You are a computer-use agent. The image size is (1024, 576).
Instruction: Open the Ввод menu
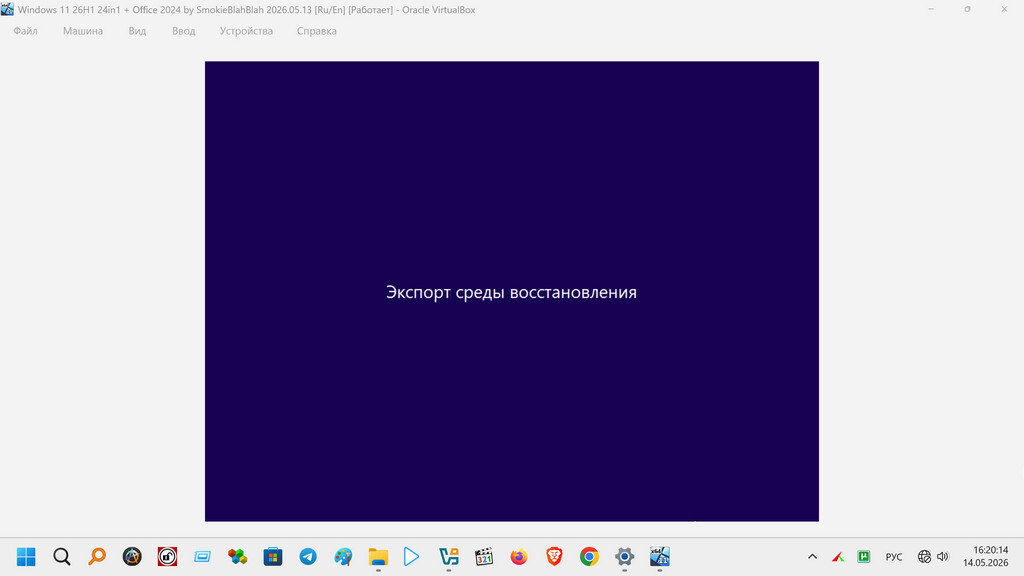point(184,31)
